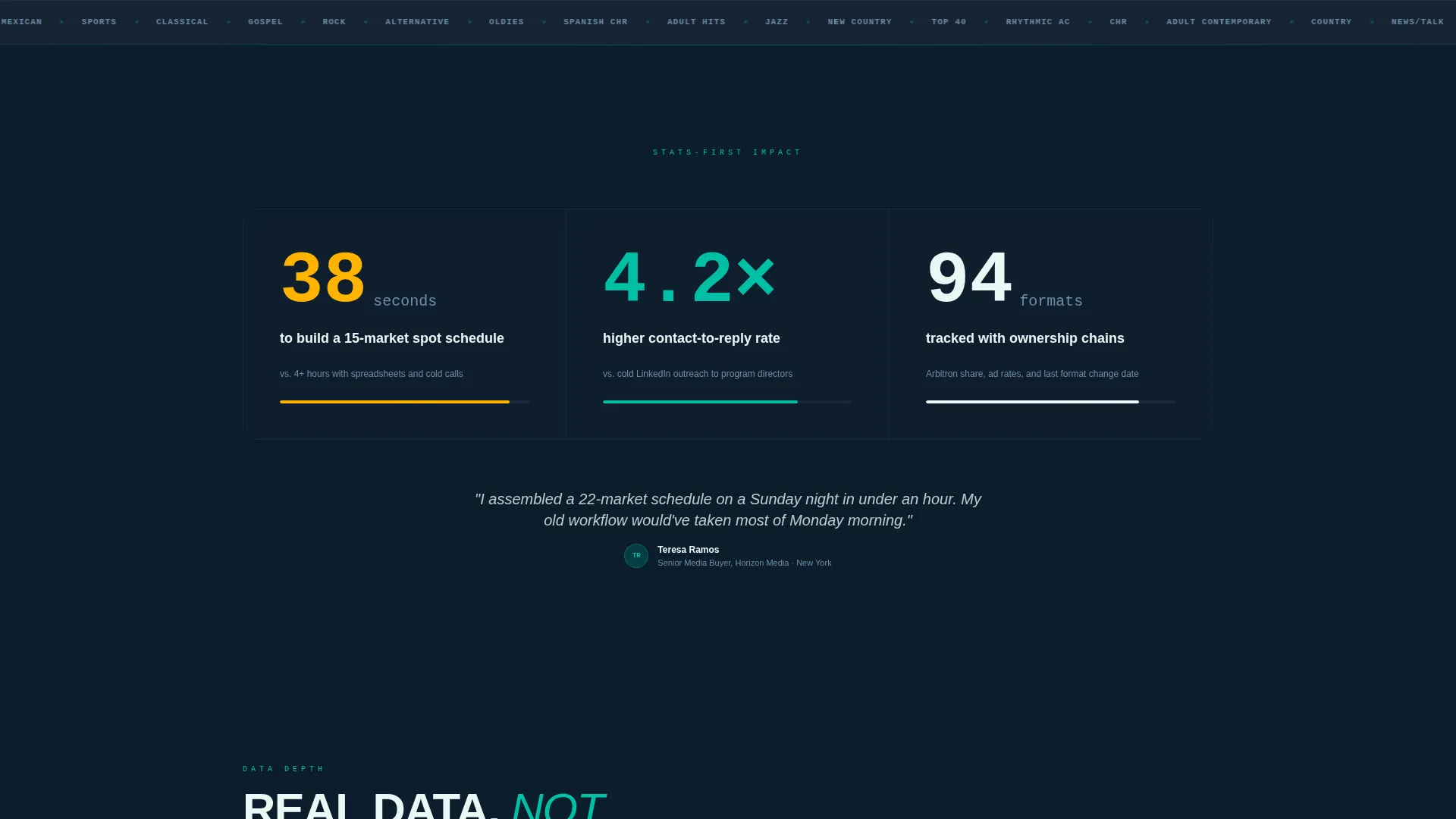
Task: Click the name Teresa Ramos
Action: point(688,550)
